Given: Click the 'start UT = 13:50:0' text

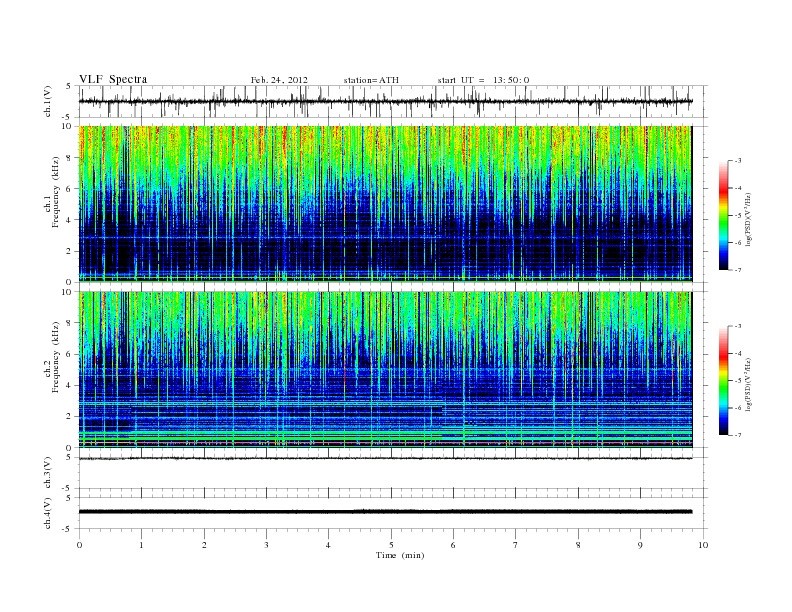Looking at the screenshot, I should tap(483, 80).
